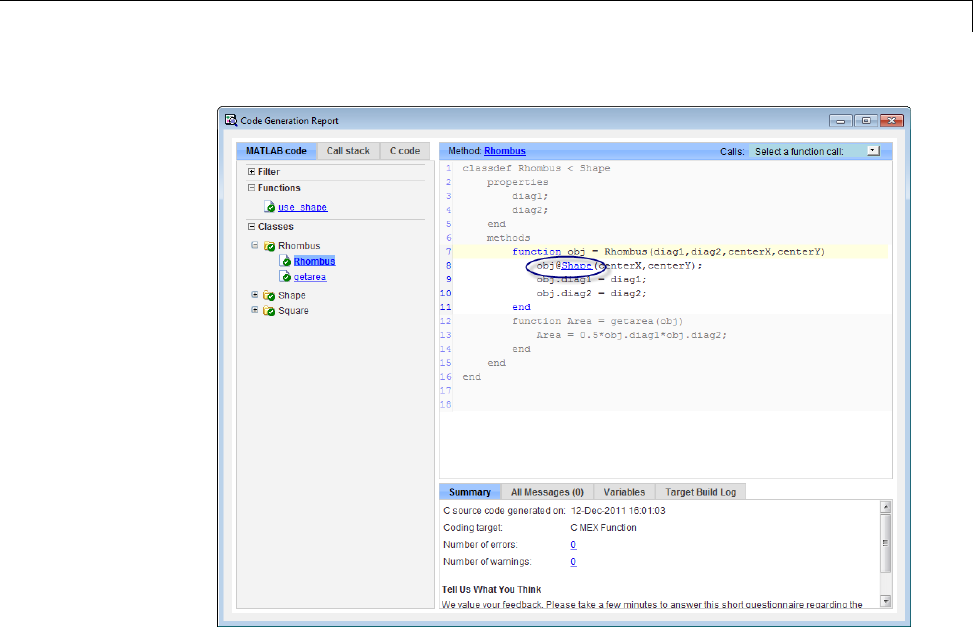The image size is (973, 627).
Task: Collapse the Classes section
Action: [x=251, y=227]
